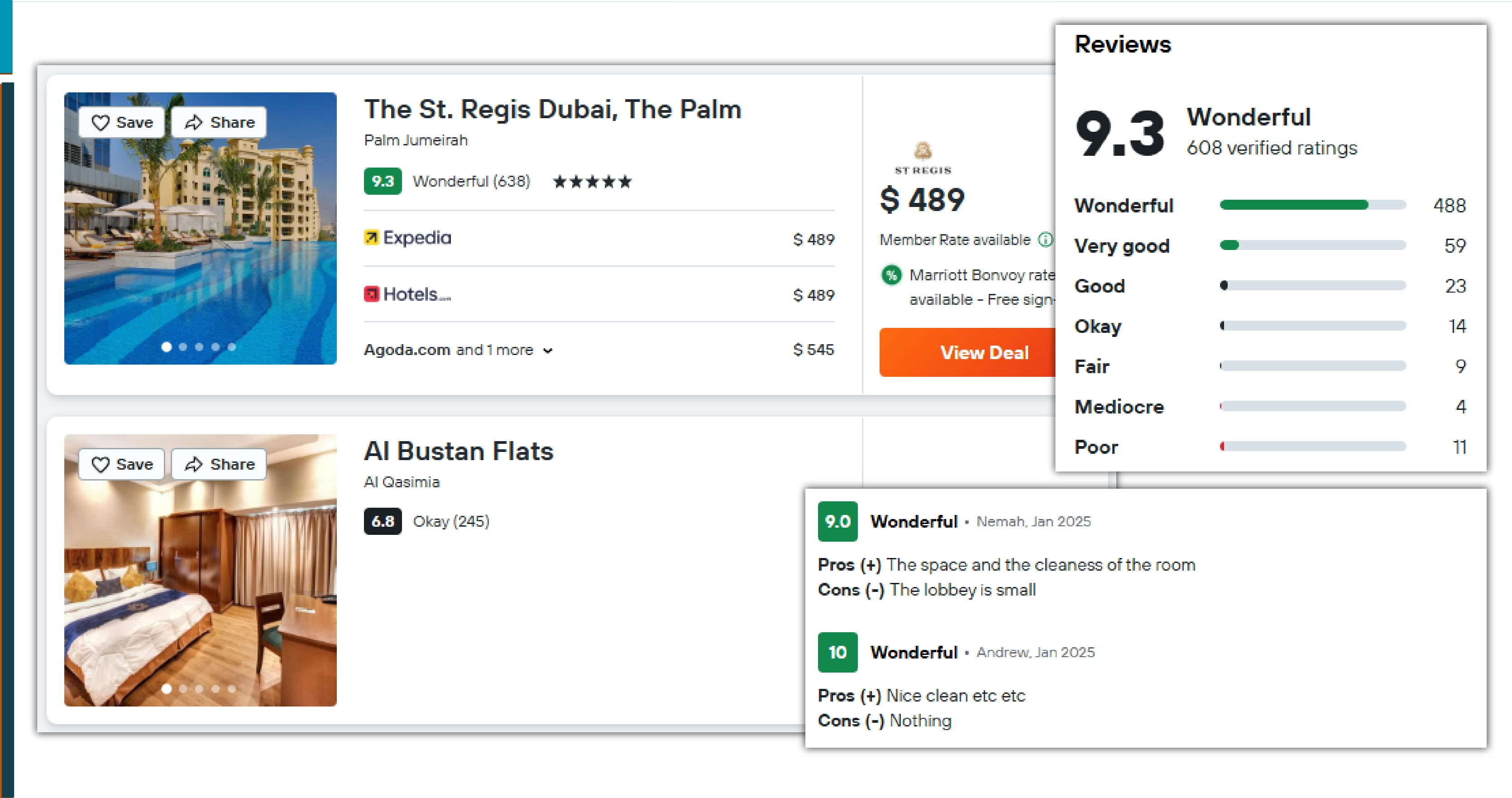1512x798 pixels.
Task: Click the Member Rate info icon
Action: [x=1046, y=240]
